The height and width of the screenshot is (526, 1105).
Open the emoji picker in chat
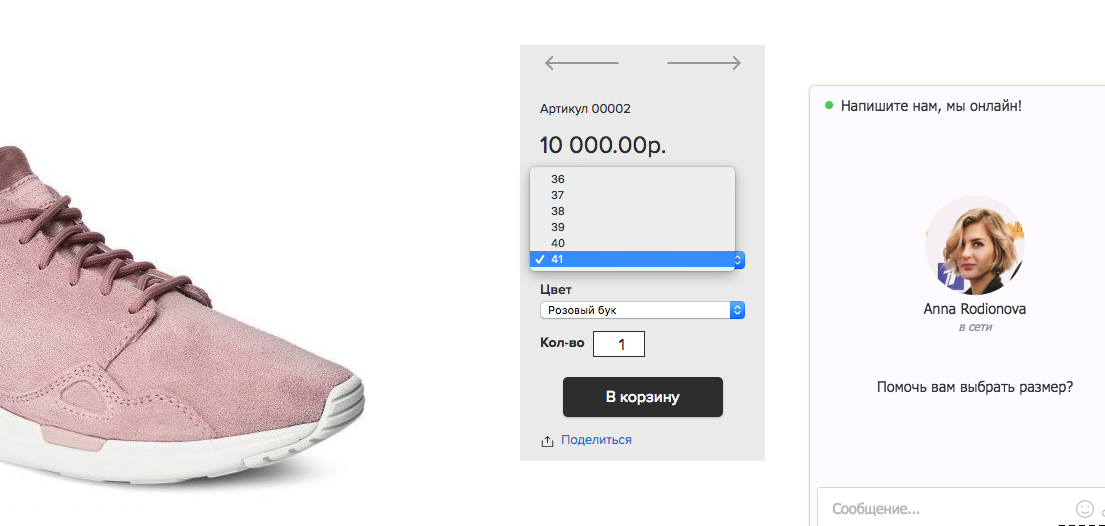pyautogui.click(x=1084, y=508)
